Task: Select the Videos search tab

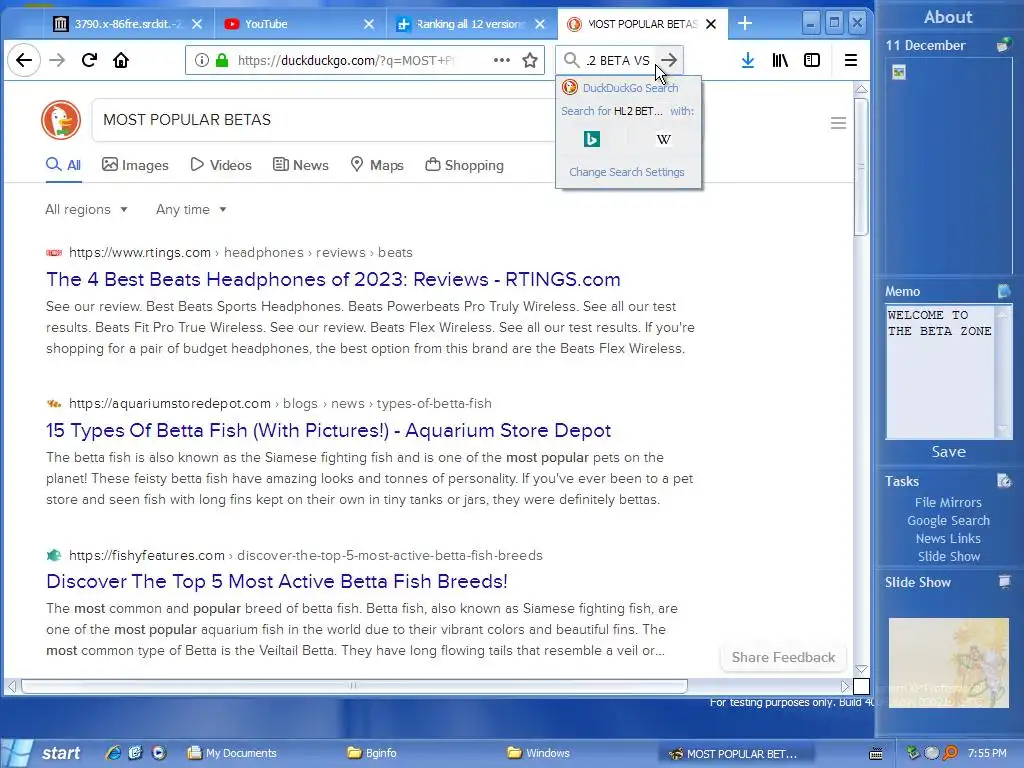Action: pos(221,165)
